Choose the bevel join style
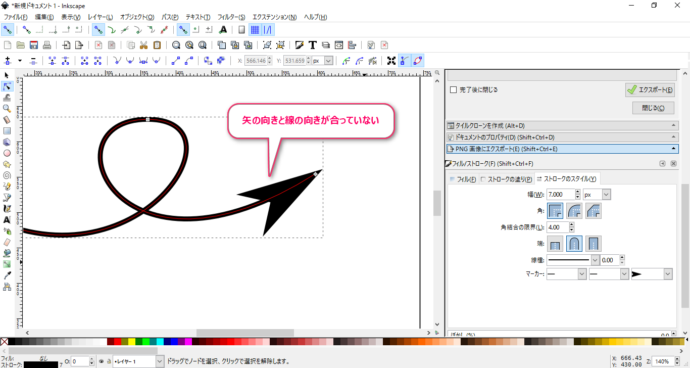Viewport: 690px width, 368px height. tap(594, 211)
